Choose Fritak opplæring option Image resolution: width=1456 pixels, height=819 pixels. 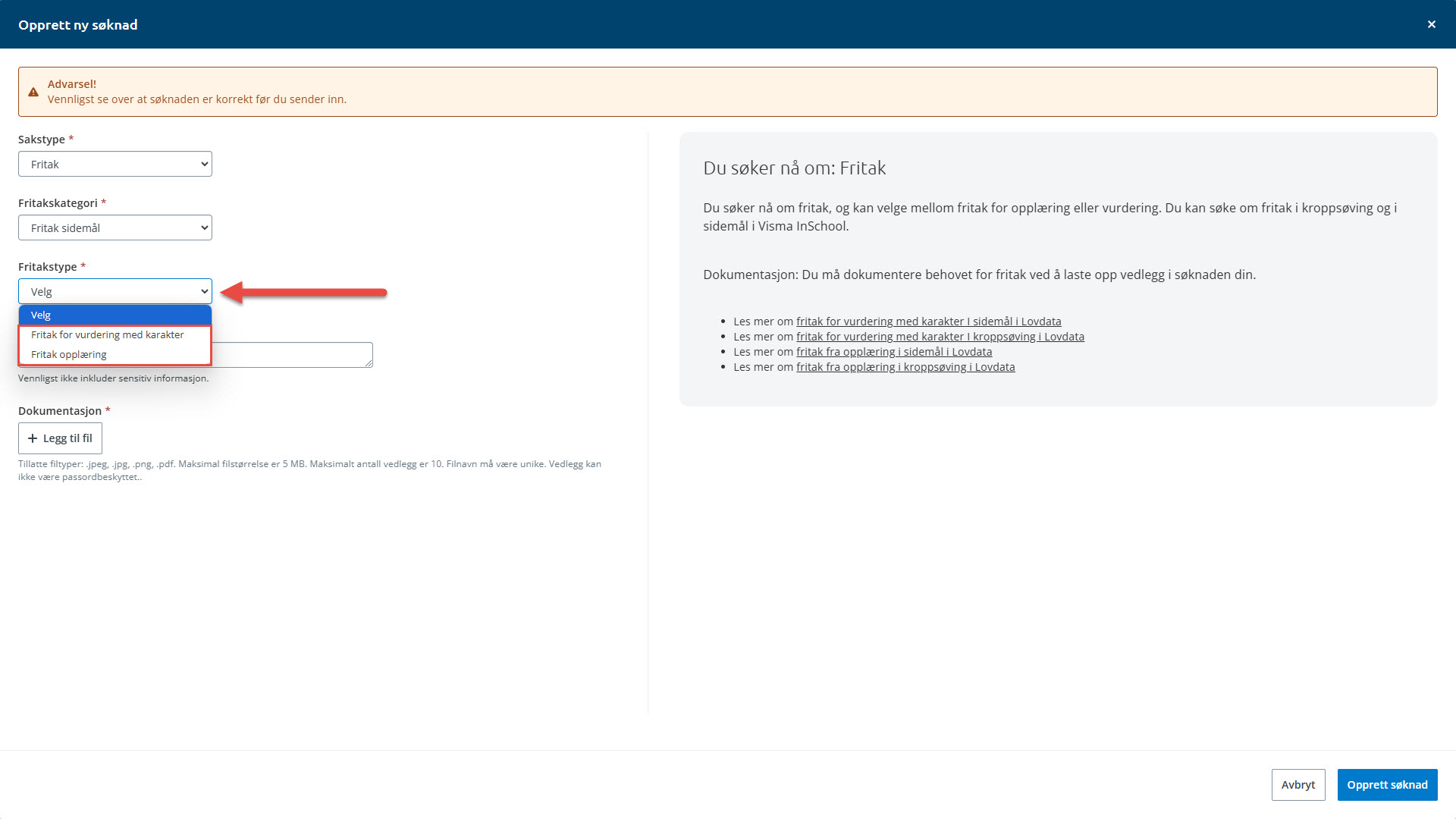69,354
